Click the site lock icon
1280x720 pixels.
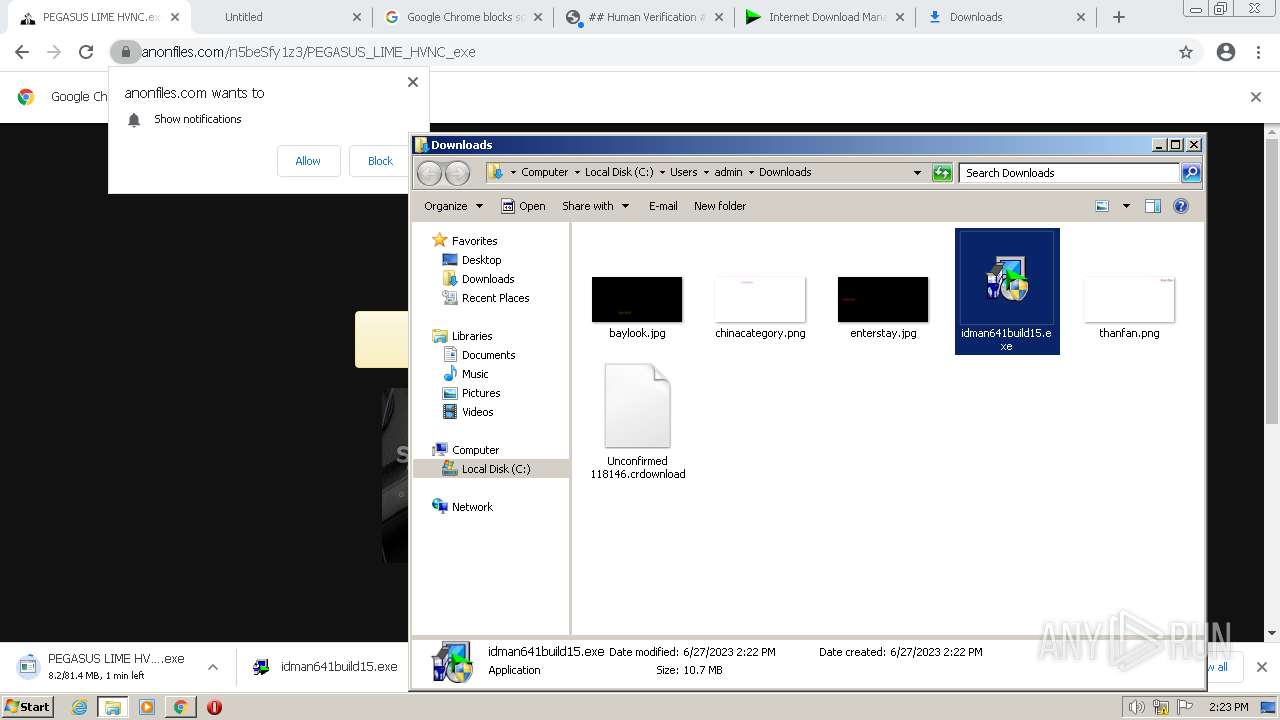(x=125, y=52)
